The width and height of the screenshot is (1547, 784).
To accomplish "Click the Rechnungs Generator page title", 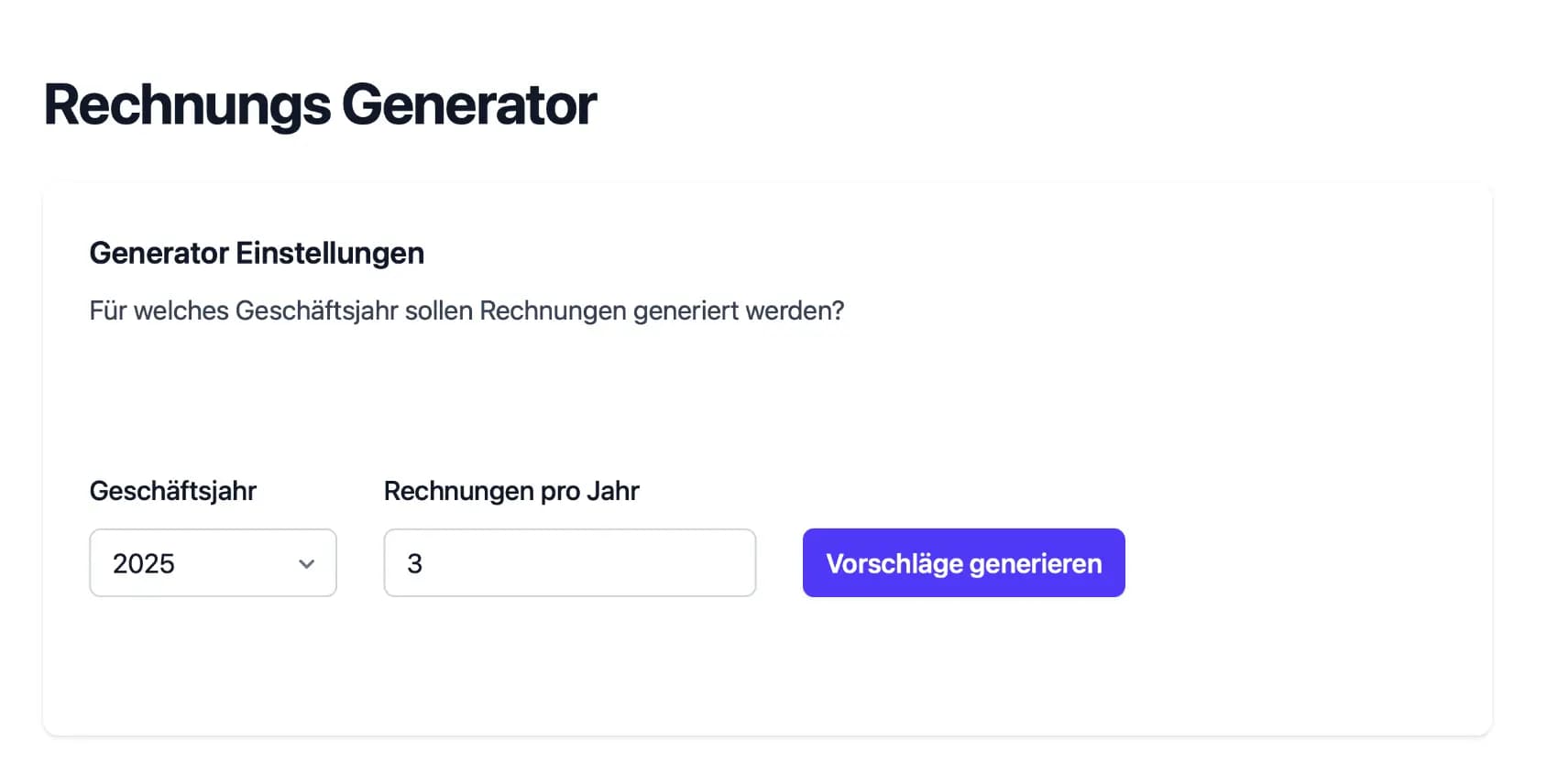I will (319, 103).
